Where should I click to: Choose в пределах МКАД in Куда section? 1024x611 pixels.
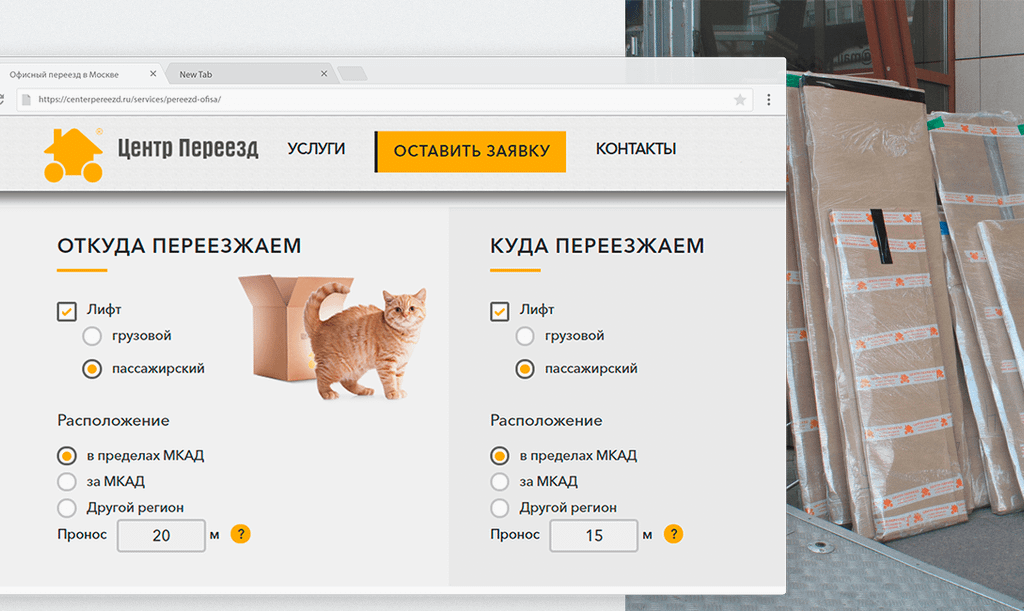500,456
